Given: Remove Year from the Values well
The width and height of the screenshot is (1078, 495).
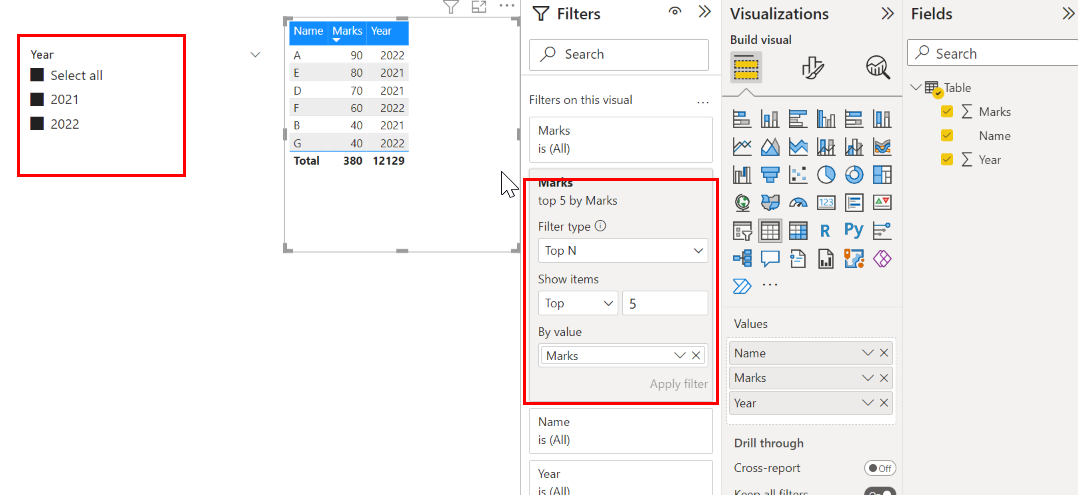Looking at the screenshot, I should tap(884, 403).
